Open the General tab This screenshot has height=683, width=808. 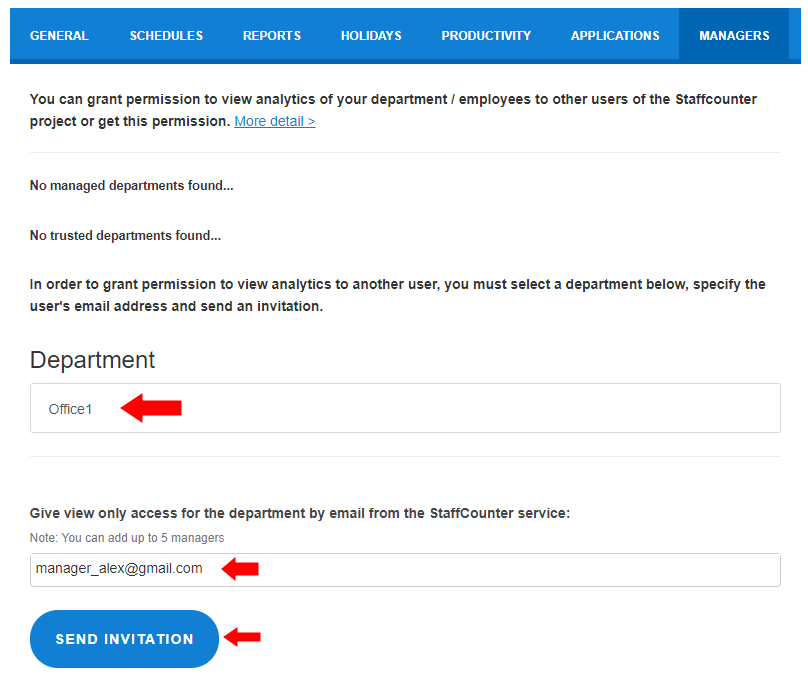59,36
